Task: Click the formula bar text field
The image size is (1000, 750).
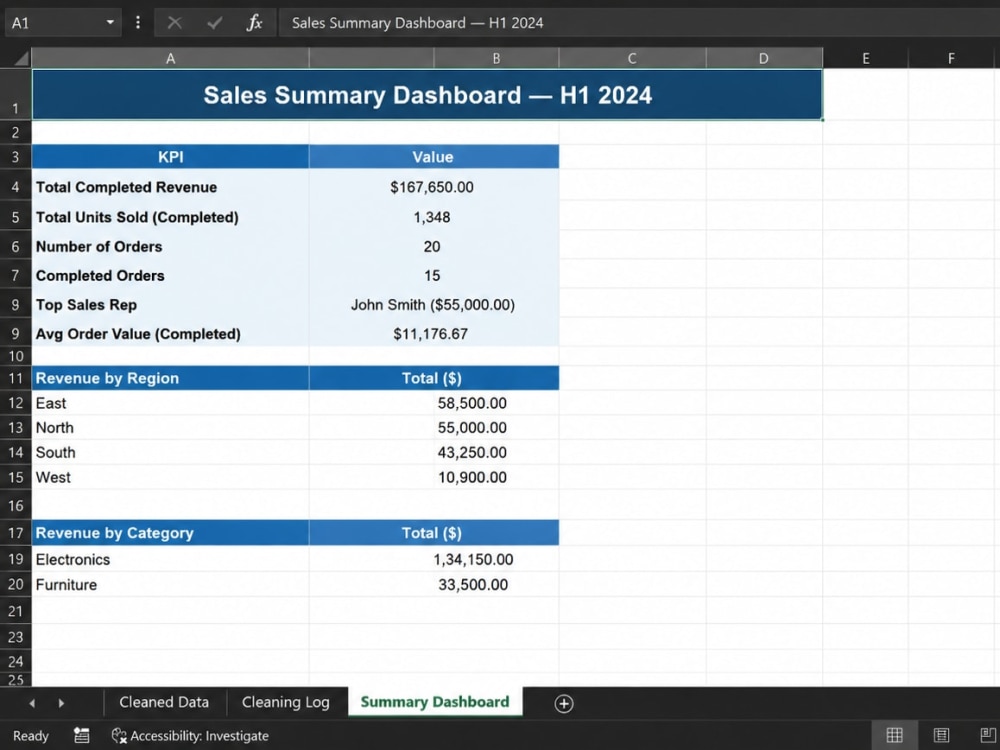Action: pyautogui.click(x=638, y=23)
